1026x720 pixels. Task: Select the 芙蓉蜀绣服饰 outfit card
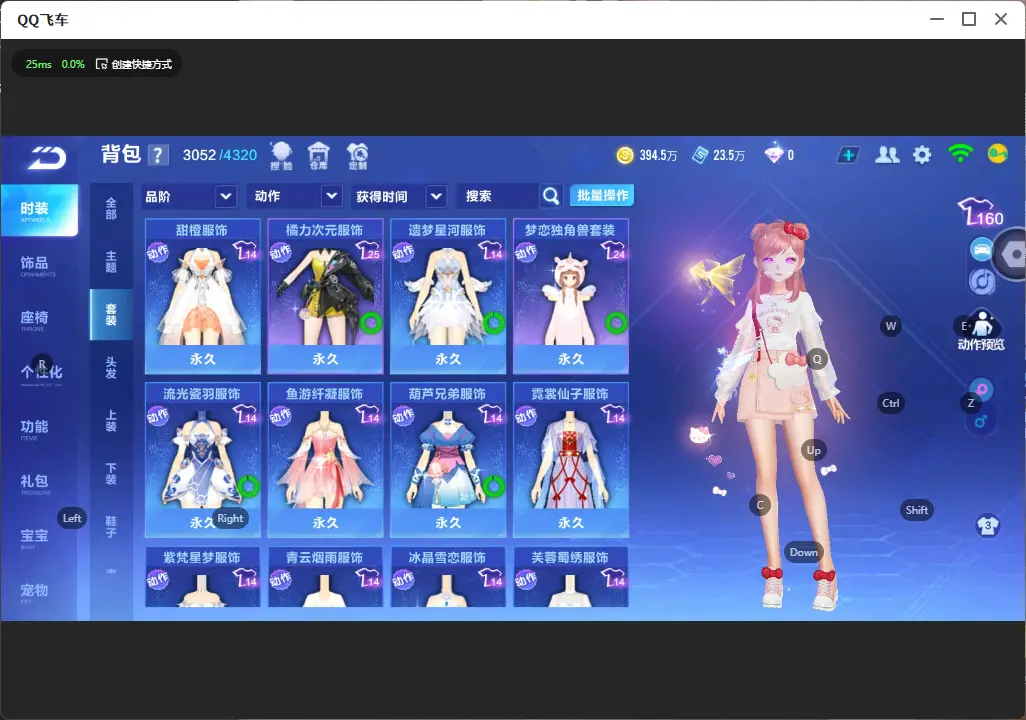[571, 577]
